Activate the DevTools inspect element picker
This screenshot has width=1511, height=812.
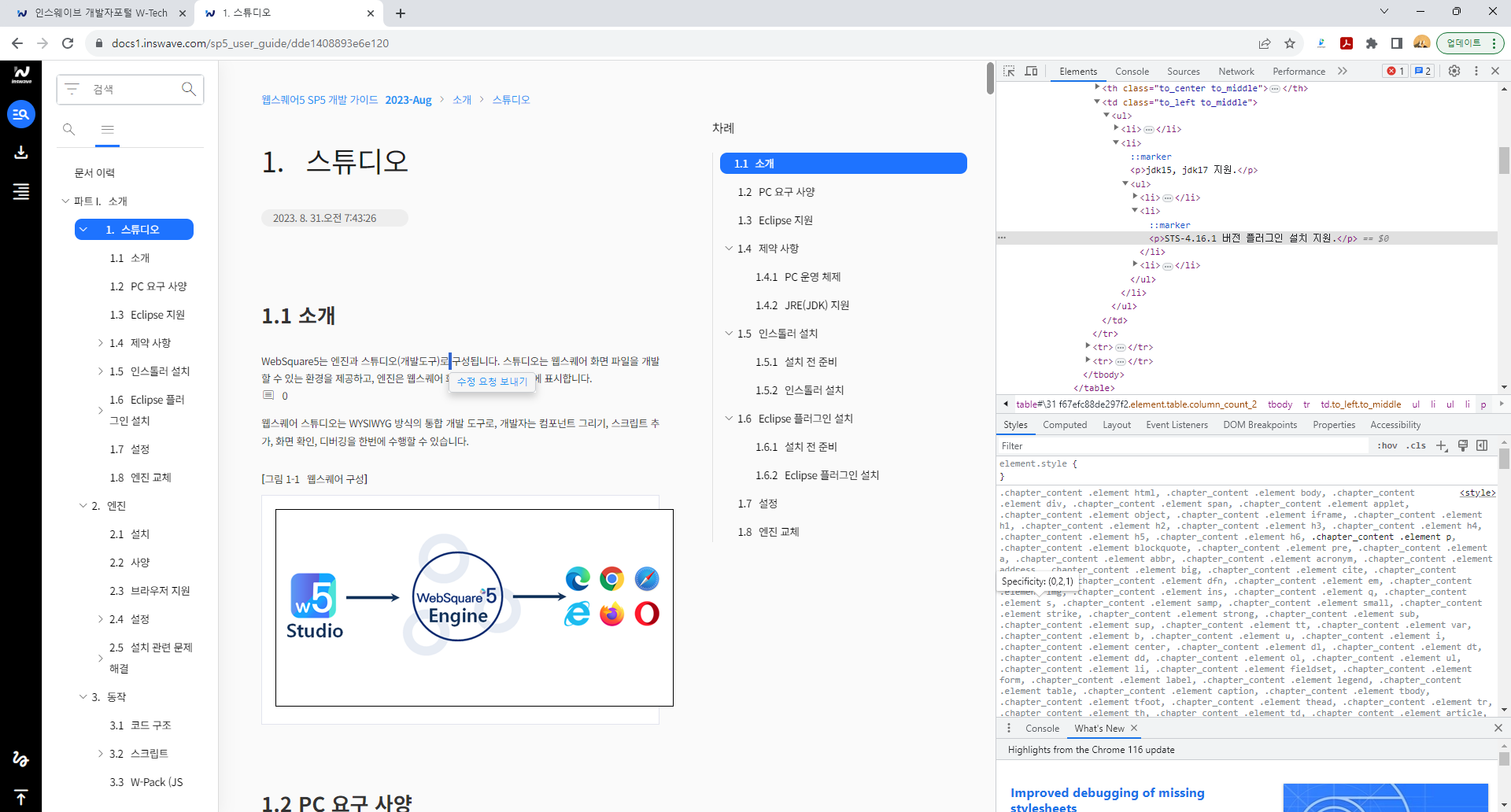(1009, 71)
